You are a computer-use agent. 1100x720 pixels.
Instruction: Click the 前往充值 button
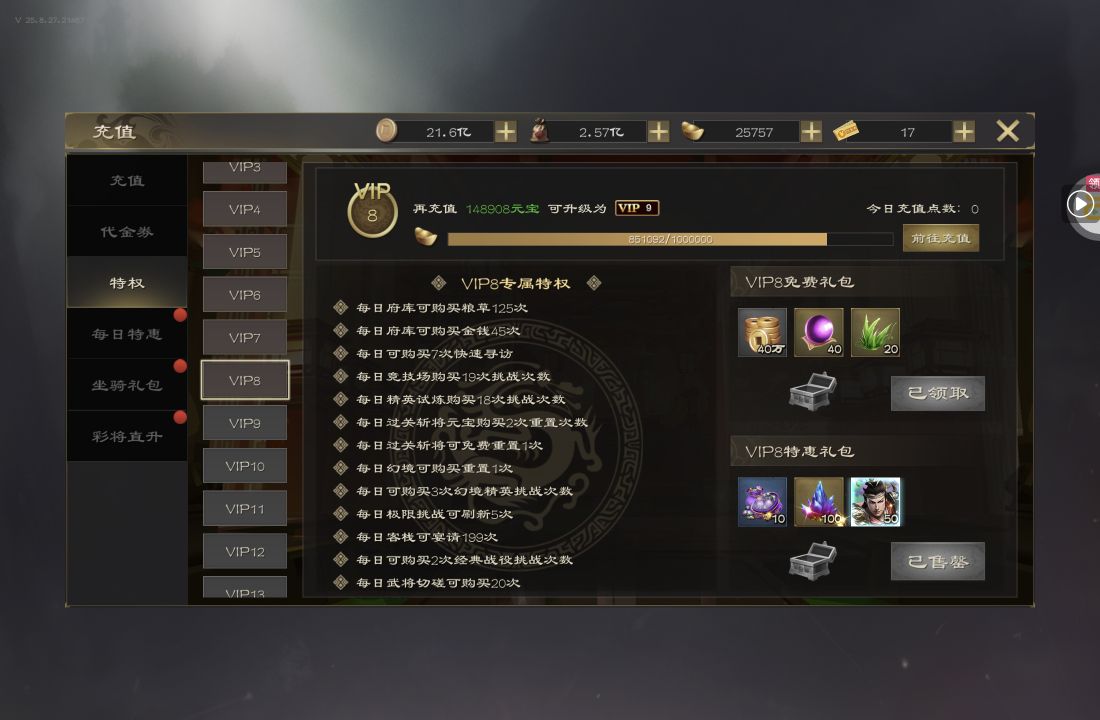click(x=940, y=239)
